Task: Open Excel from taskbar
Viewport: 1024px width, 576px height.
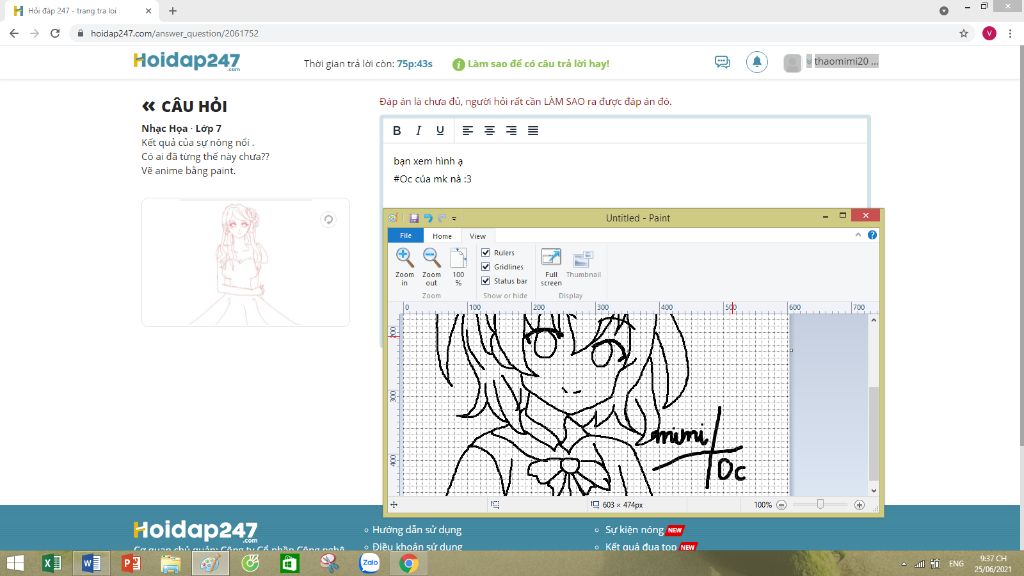Action: (x=52, y=563)
